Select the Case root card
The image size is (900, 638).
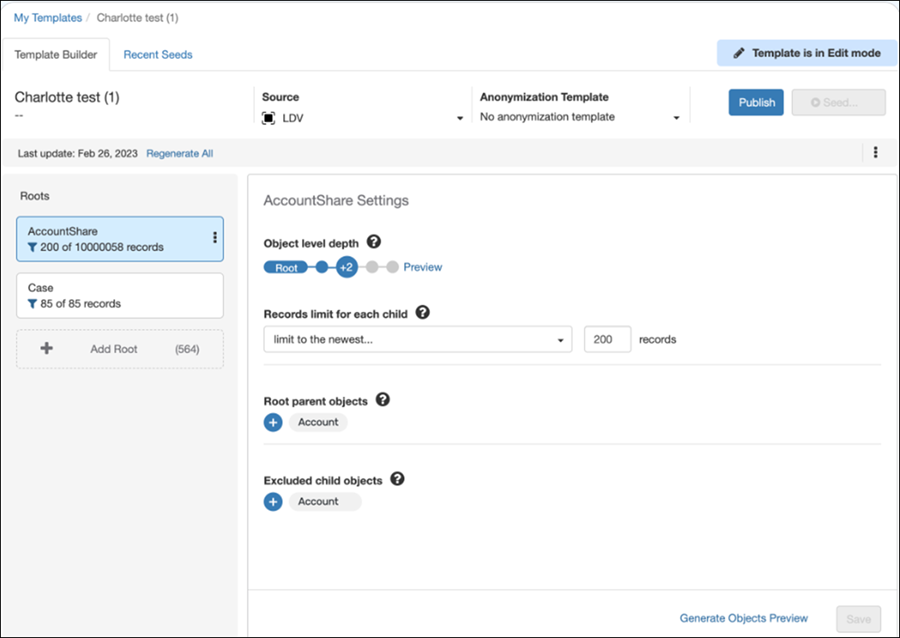point(120,295)
